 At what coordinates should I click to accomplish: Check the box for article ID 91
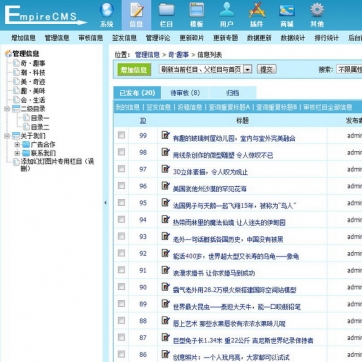[122, 270]
